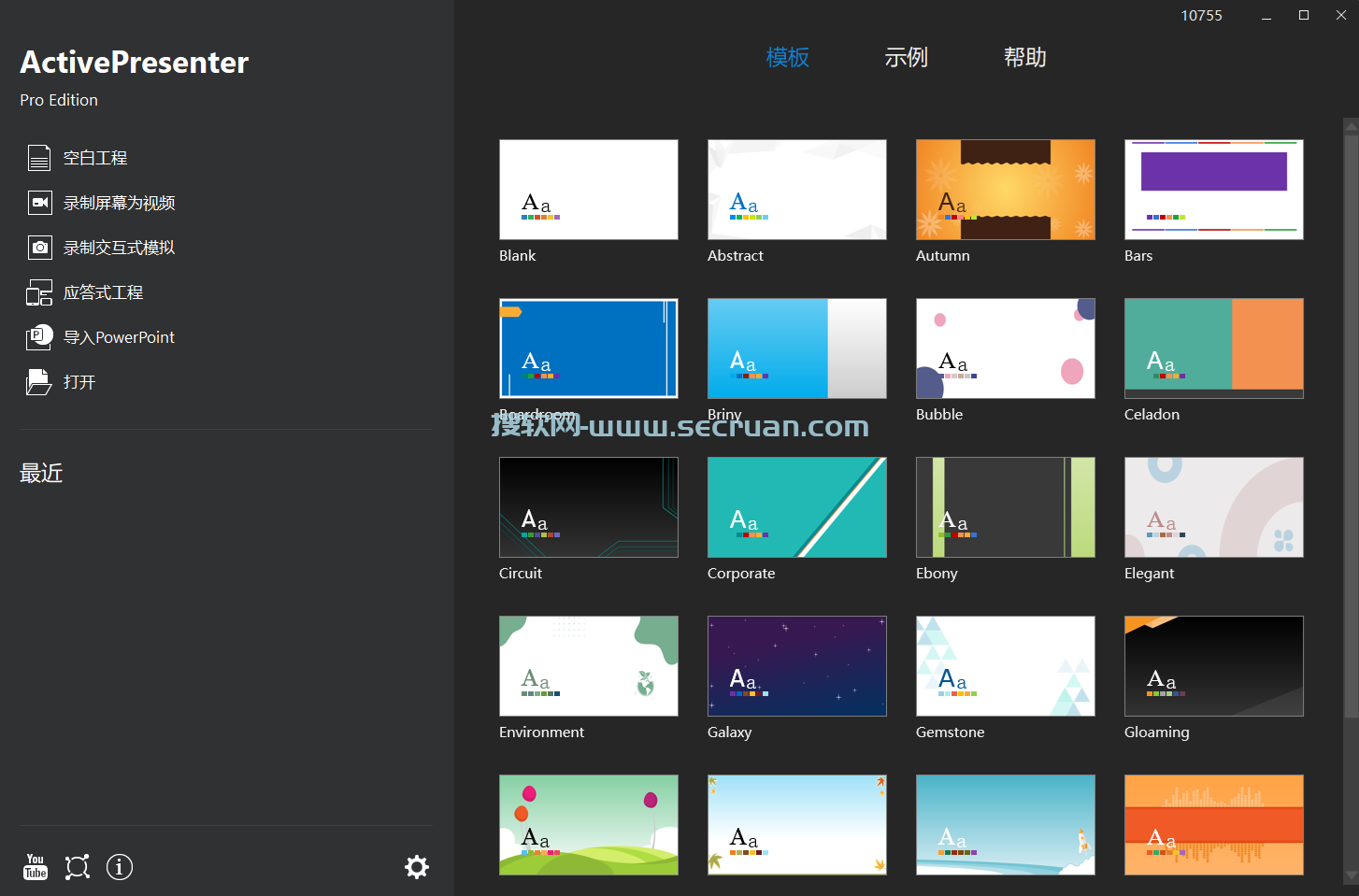Select the Briny template thumbnail
This screenshot has height=896, width=1359.
[797, 348]
